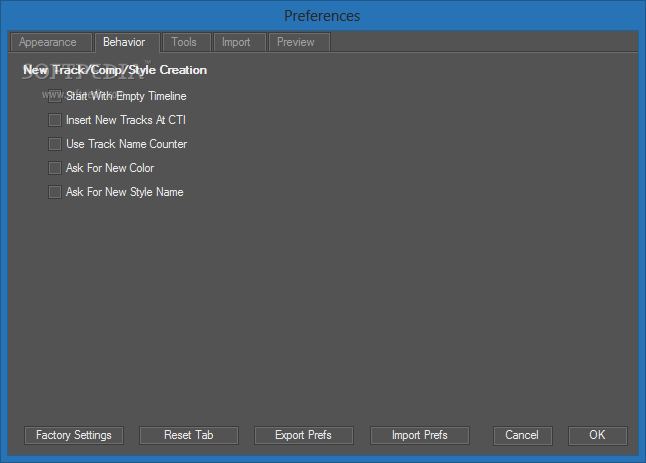Open the Tools tab
Image resolution: width=646 pixels, height=463 pixels.
pos(187,42)
